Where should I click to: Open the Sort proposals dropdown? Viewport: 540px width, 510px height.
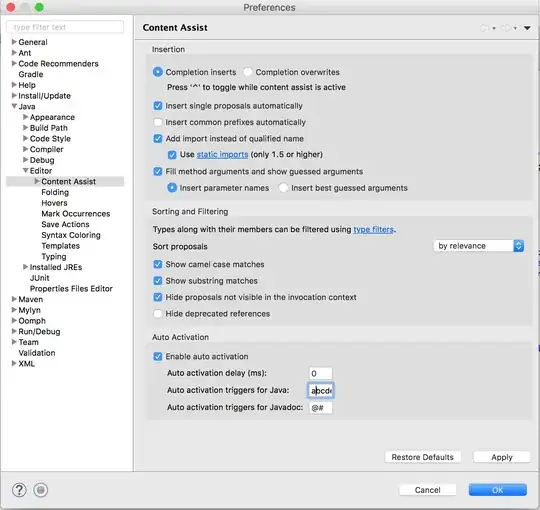(x=479, y=246)
